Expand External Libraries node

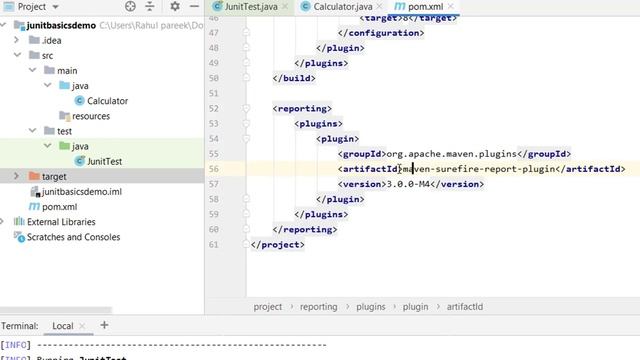2,221
